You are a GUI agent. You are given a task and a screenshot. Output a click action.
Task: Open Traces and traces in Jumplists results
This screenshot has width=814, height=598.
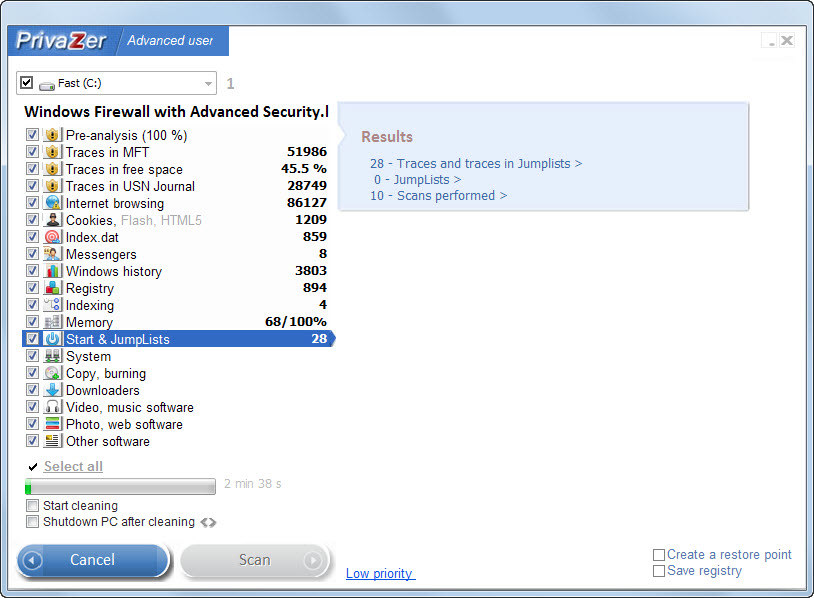[x=476, y=164]
